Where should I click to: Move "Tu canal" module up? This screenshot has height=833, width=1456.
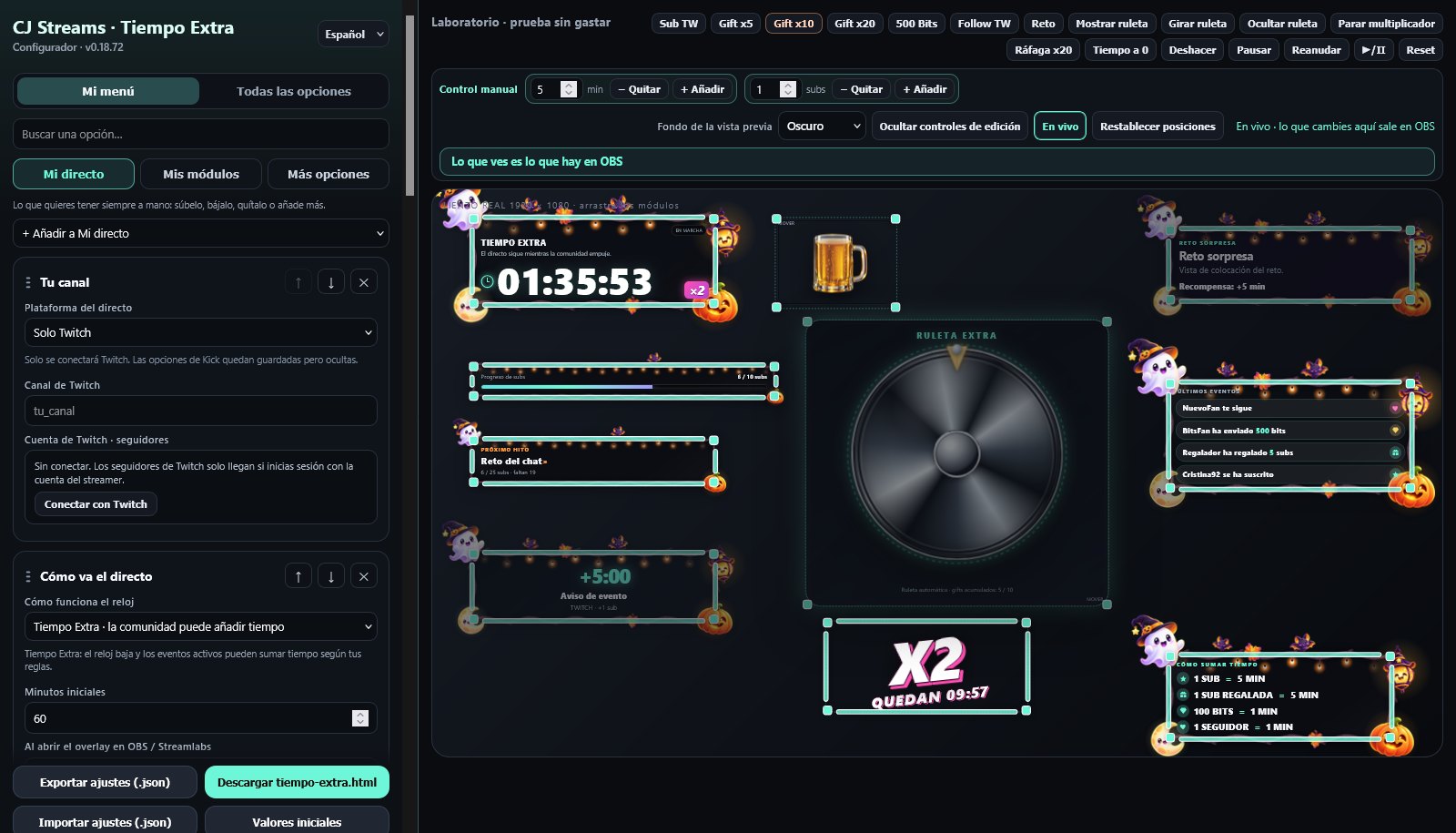298,282
